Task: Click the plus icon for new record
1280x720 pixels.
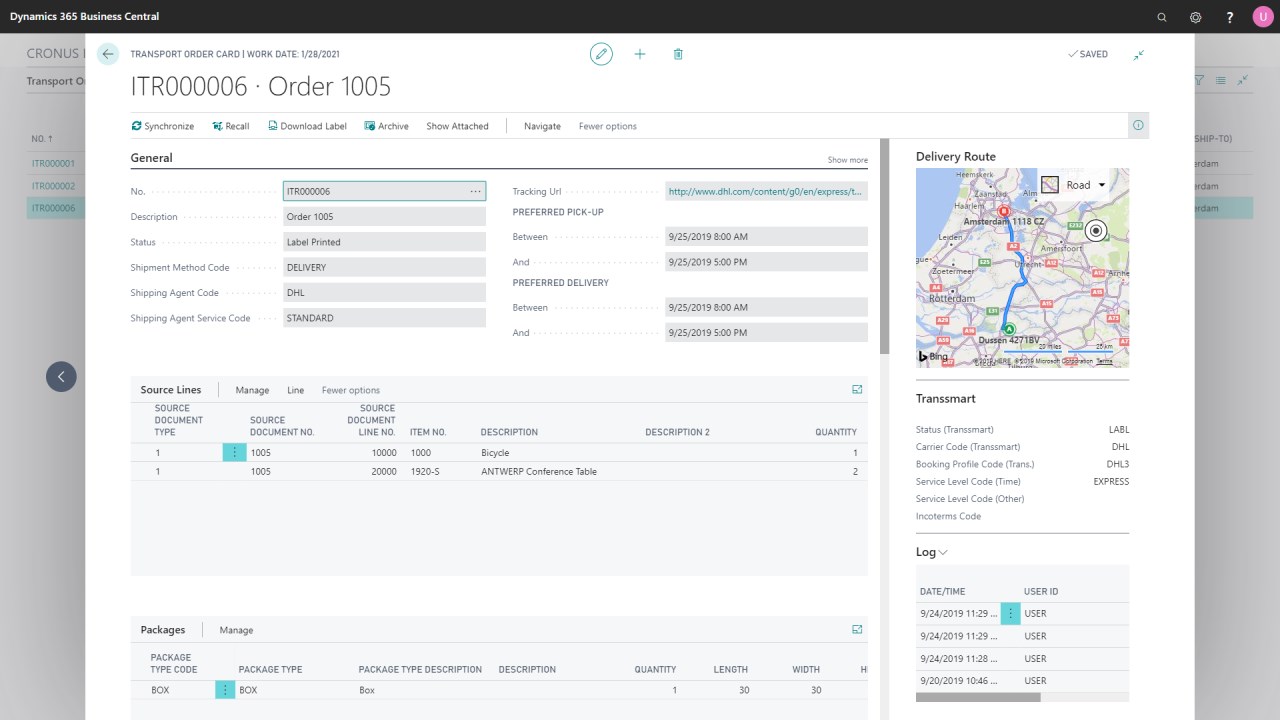Action: [640, 54]
